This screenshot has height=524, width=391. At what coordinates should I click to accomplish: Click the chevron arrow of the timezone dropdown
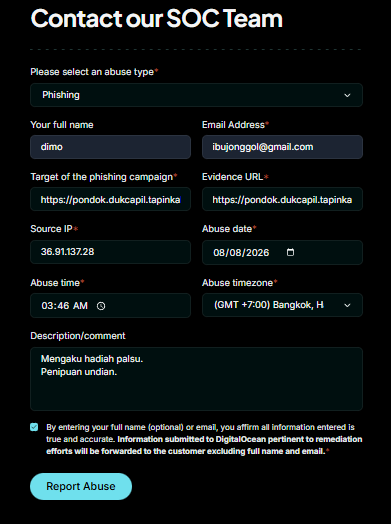tap(347, 305)
